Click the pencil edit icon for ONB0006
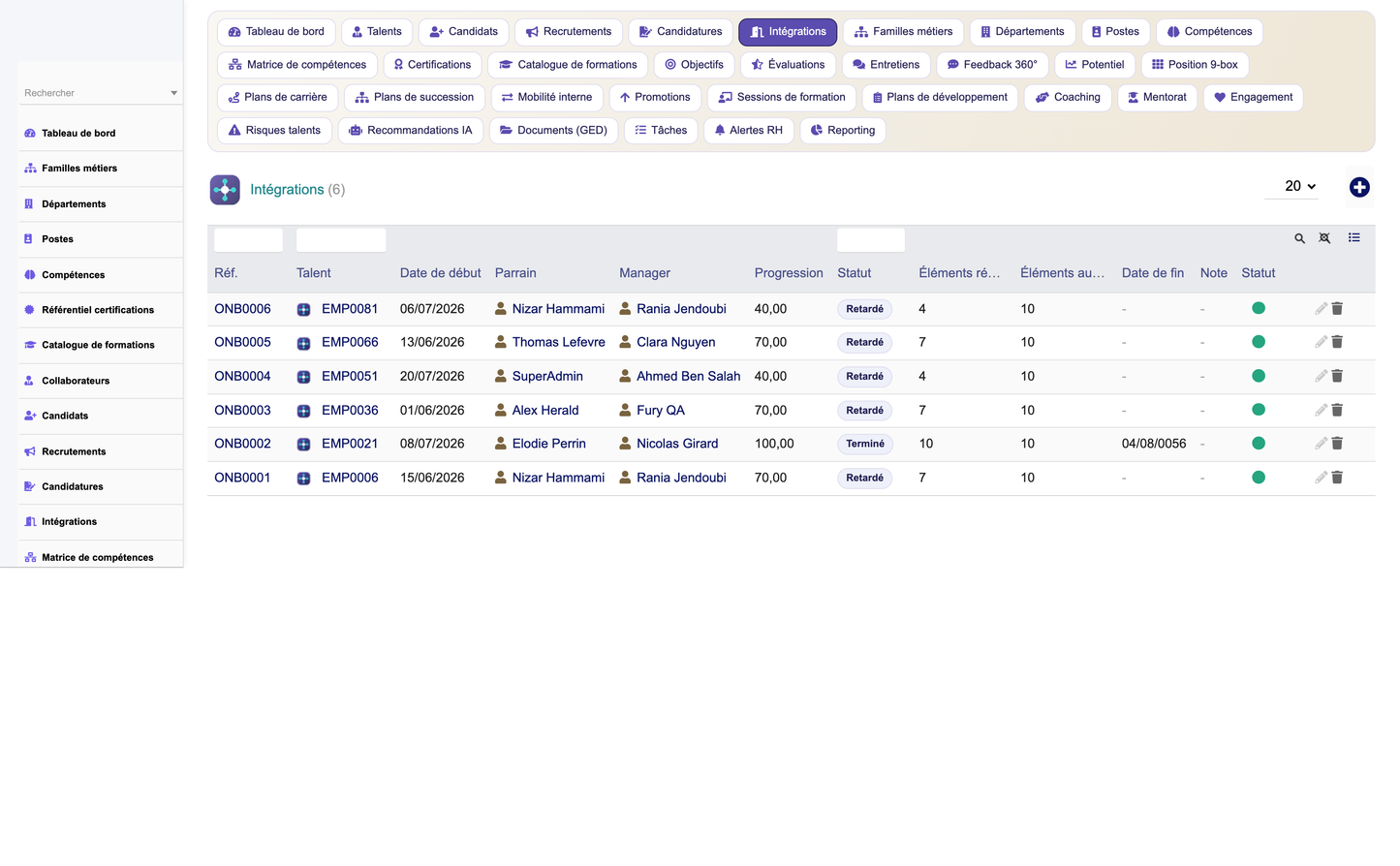Screen dimensions: 1400x866 pos(1321,308)
